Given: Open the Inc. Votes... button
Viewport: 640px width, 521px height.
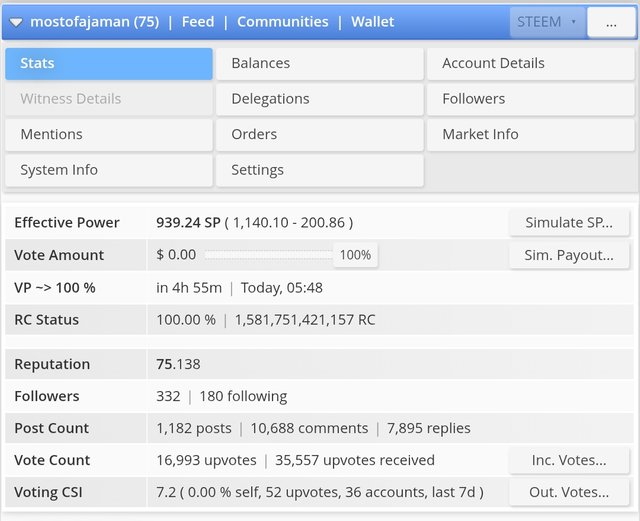Looking at the screenshot, I should coord(569,460).
